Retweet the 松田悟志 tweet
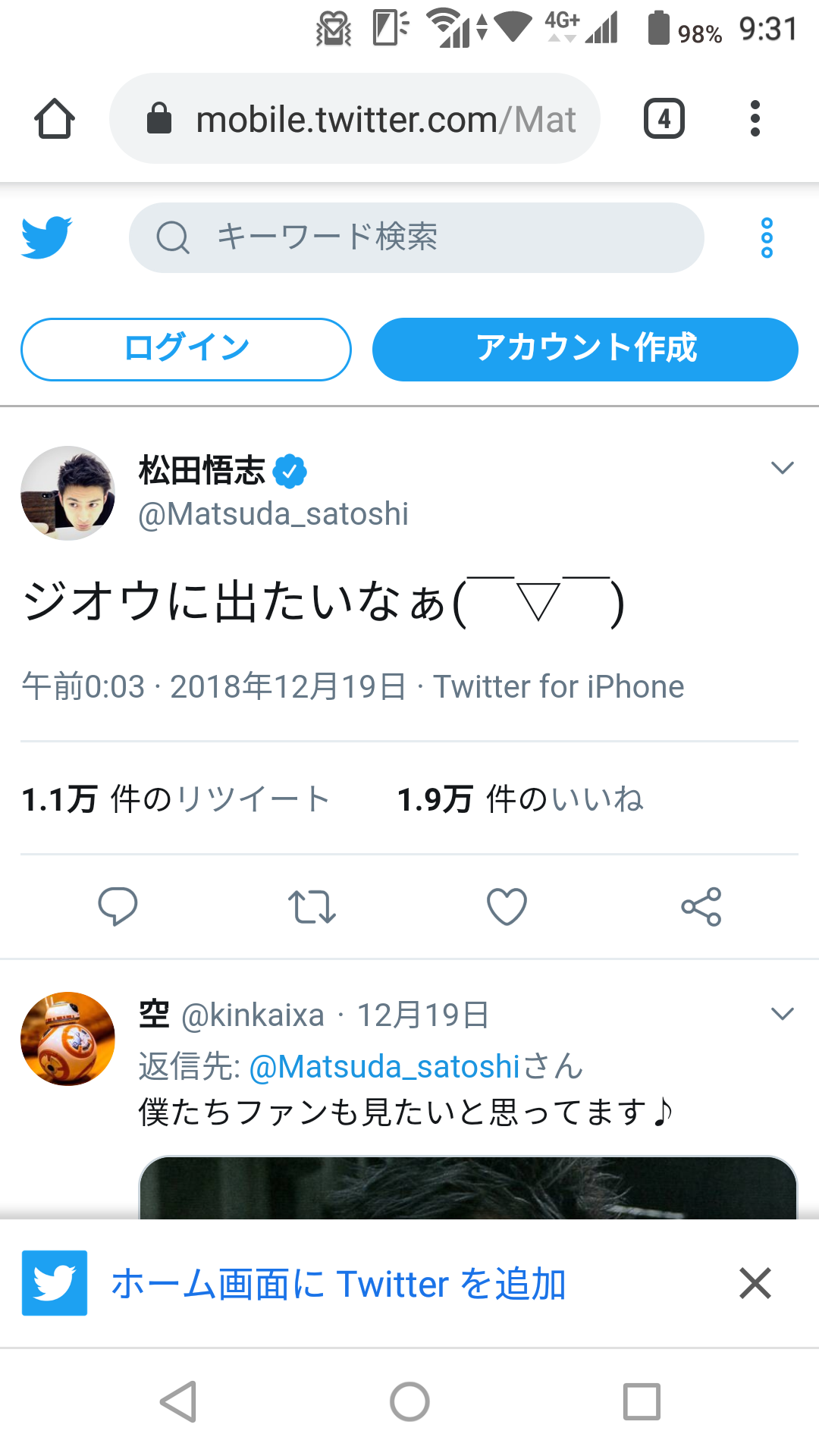The image size is (819, 1456). 312,906
